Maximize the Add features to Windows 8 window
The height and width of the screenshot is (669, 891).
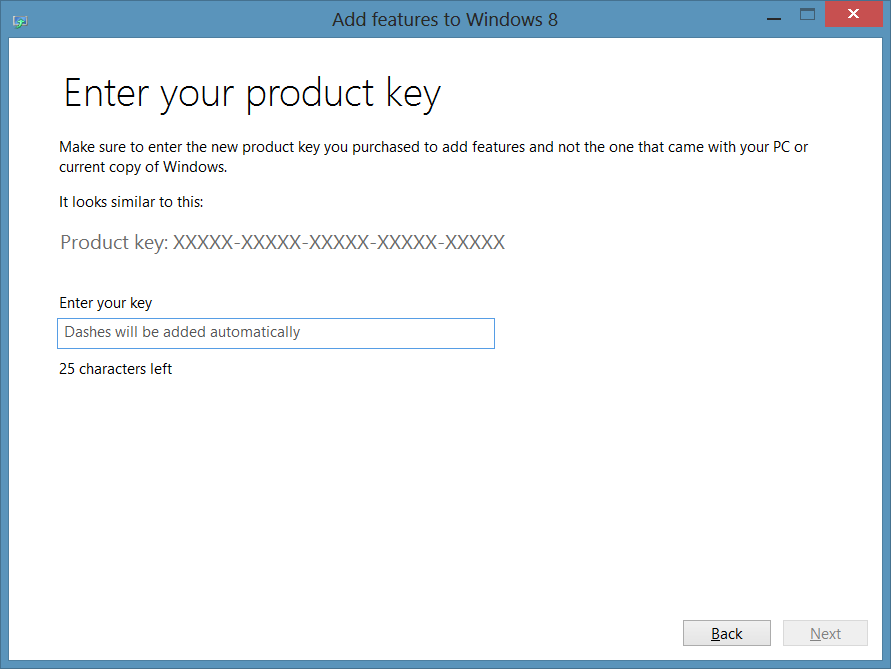coord(808,16)
